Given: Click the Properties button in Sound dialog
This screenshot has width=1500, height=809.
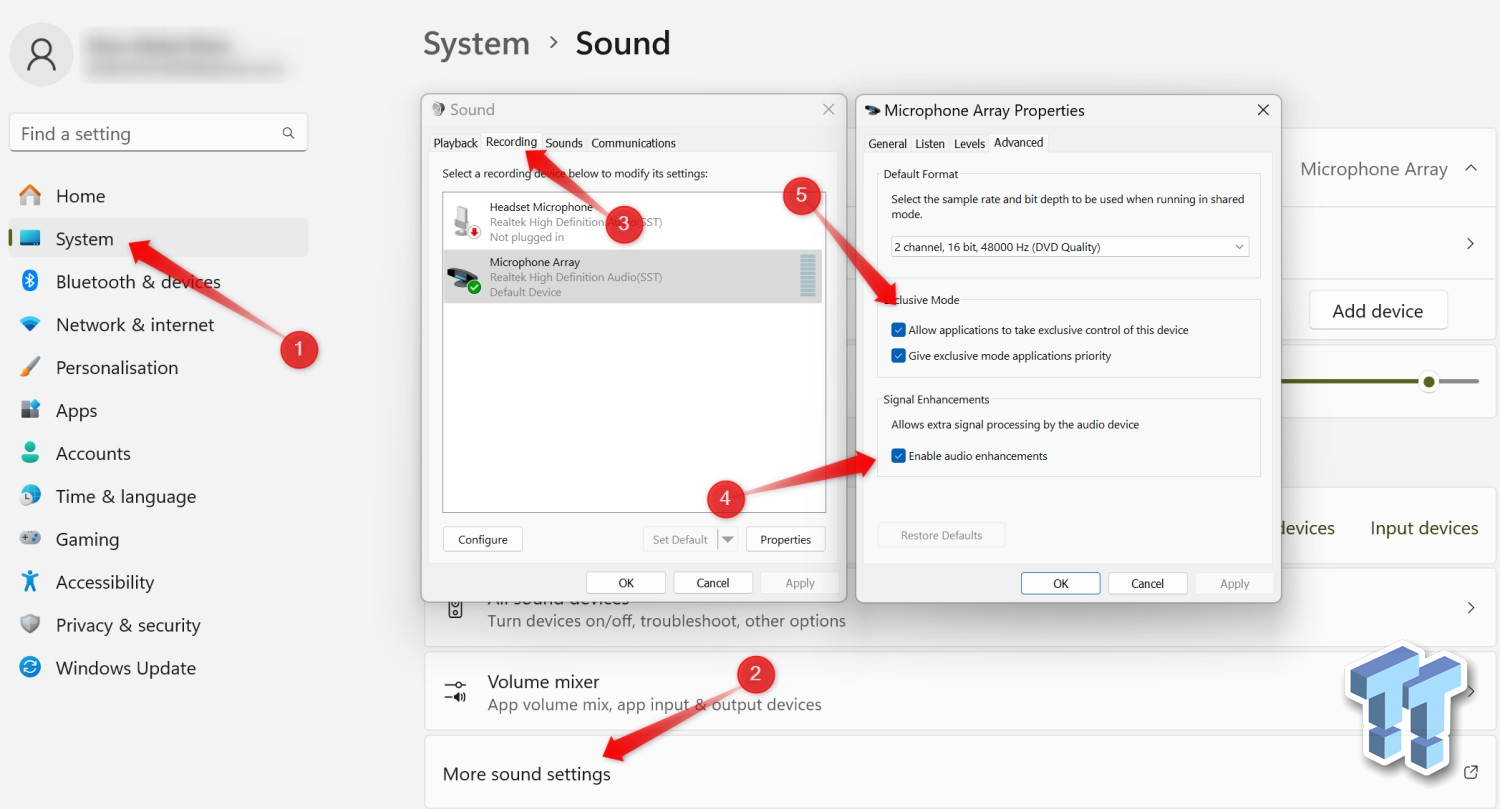Looking at the screenshot, I should pos(785,540).
